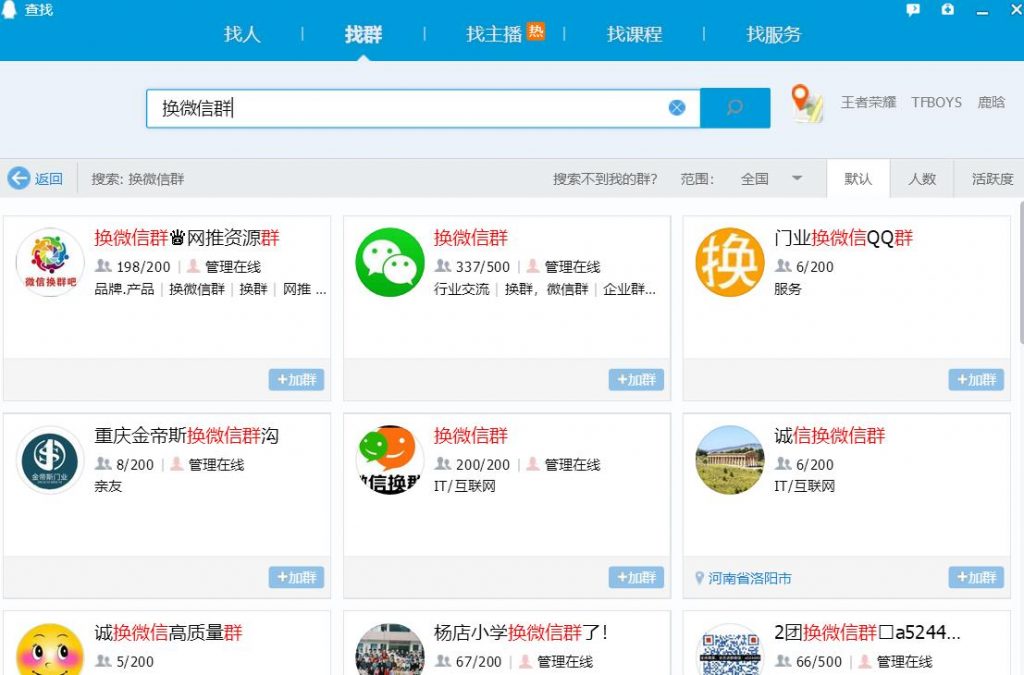
Task: Open the nearby groups map pin icon
Action: pyautogui.click(x=807, y=103)
